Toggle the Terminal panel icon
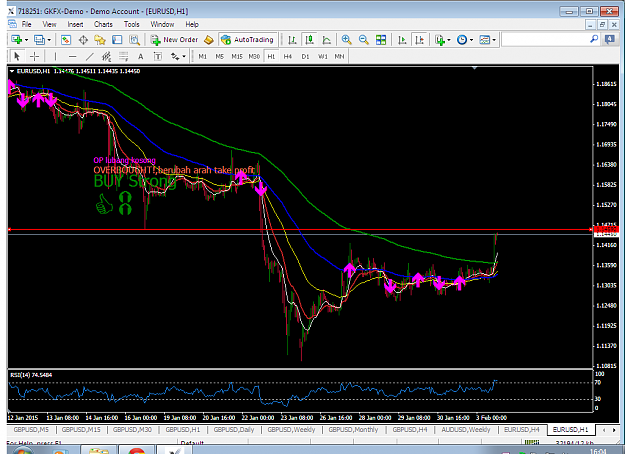The height and width of the screenshot is (454, 625). click(117, 39)
